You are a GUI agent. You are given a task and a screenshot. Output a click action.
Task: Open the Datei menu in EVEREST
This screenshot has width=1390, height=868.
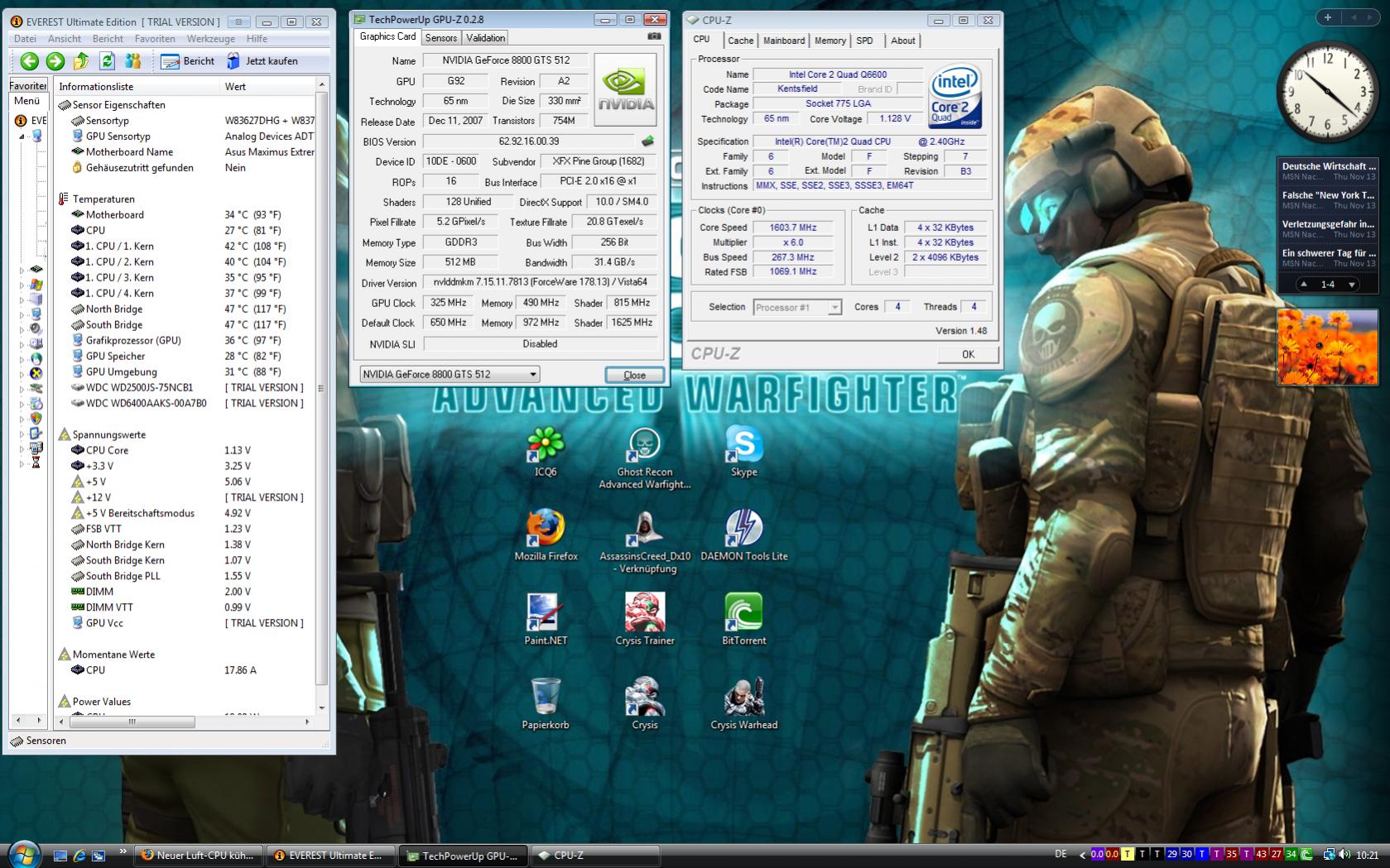click(25, 39)
